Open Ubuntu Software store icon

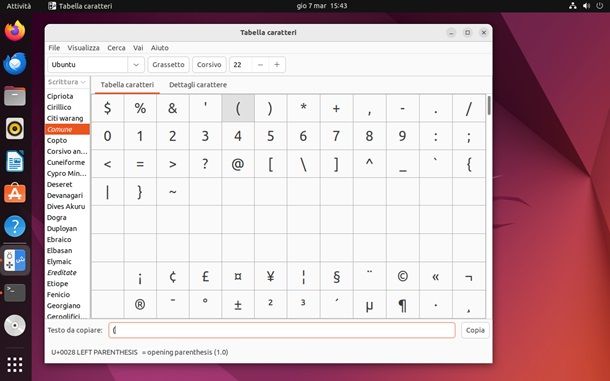click(x=15, y=193)
